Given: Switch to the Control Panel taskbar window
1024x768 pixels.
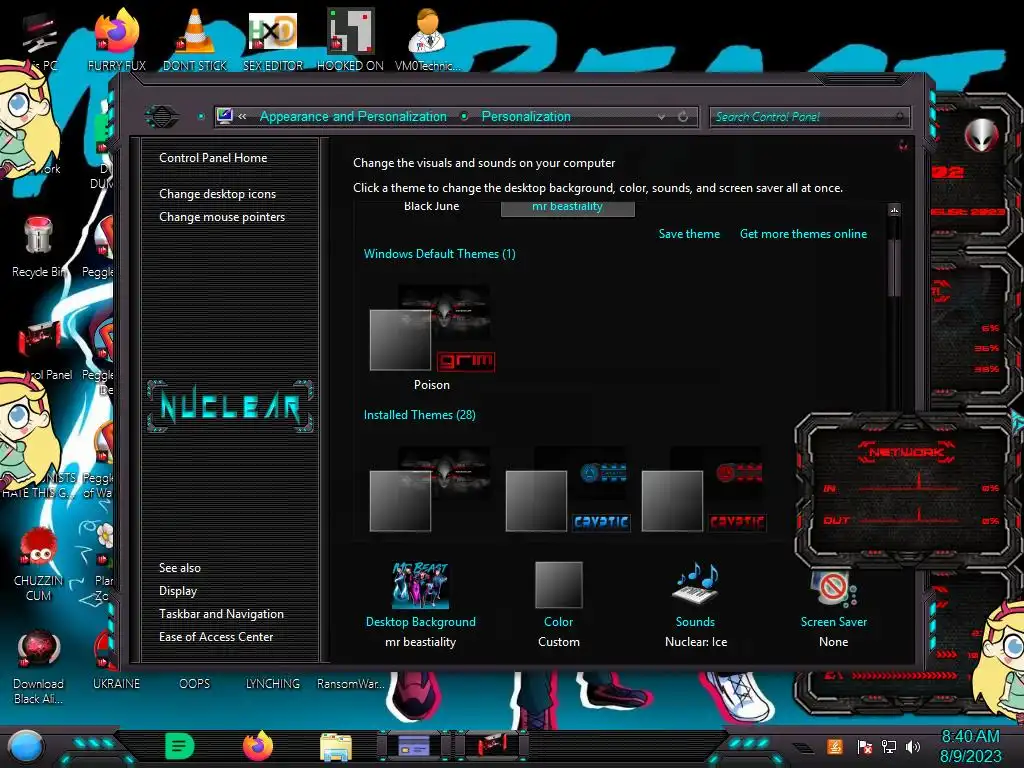Looking at the screenshot, I should (x=414, y=746).
